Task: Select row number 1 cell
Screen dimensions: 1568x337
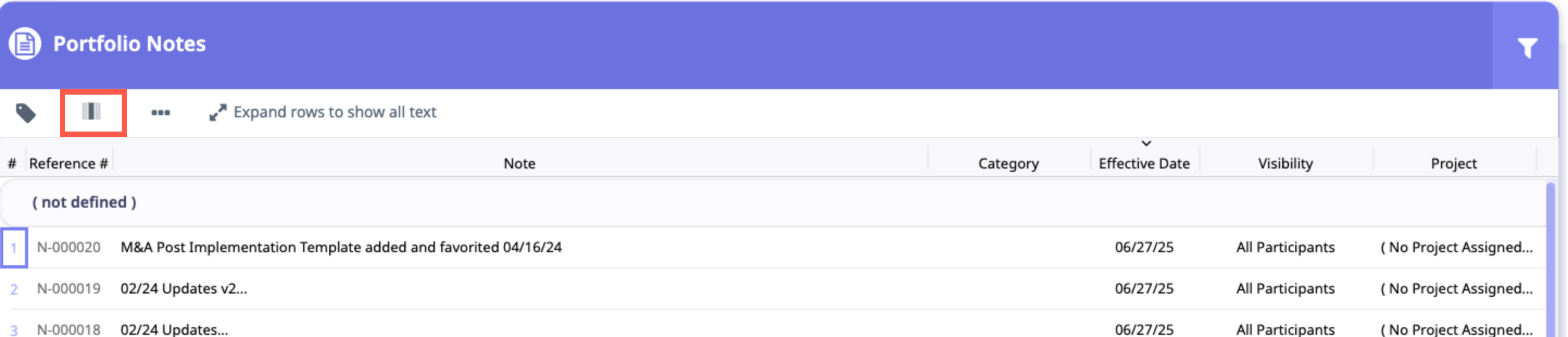Action: [14, 248]
